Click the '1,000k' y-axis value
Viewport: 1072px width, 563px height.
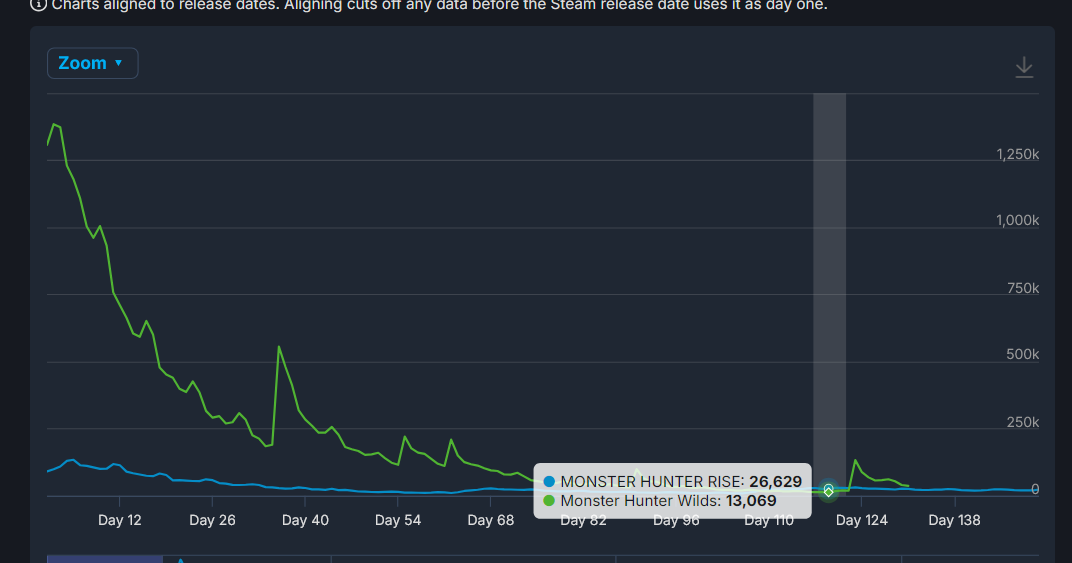(x=1017, y=220)
